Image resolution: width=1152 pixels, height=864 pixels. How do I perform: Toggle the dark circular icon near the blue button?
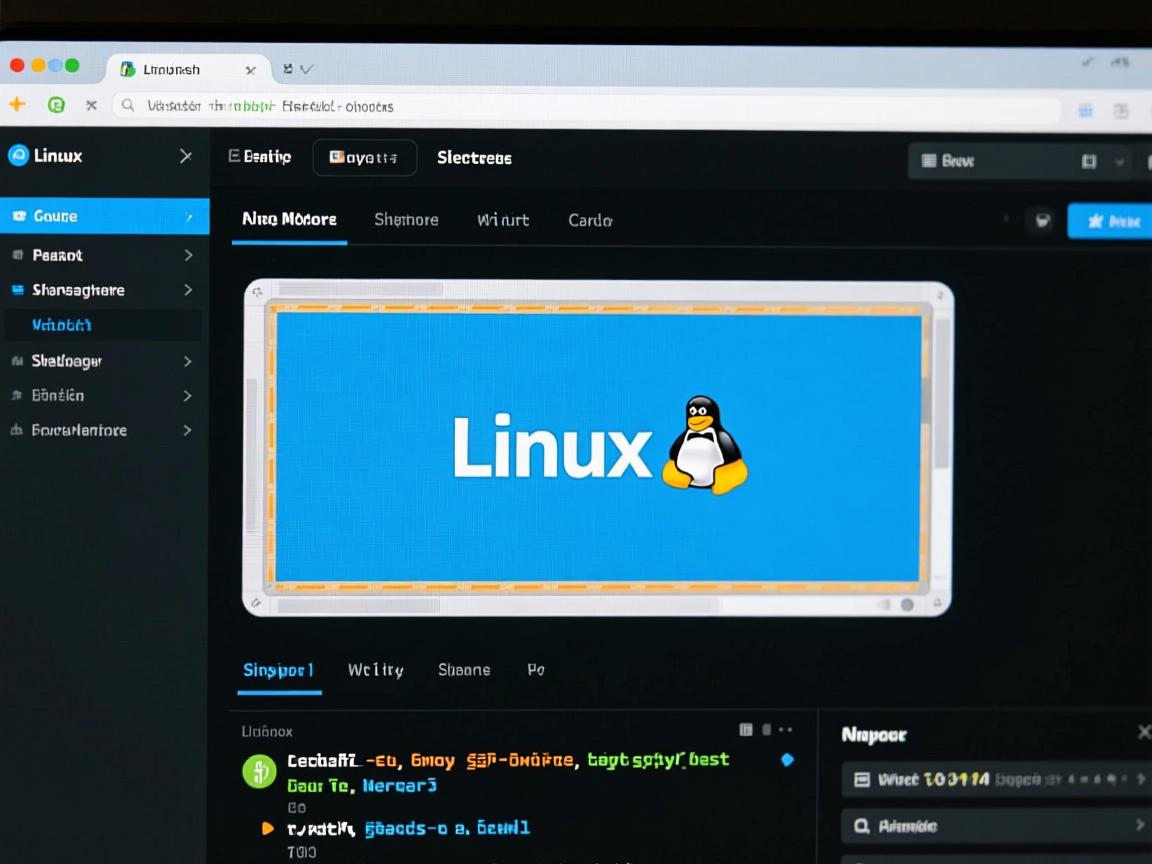[x=1042, y=221]
